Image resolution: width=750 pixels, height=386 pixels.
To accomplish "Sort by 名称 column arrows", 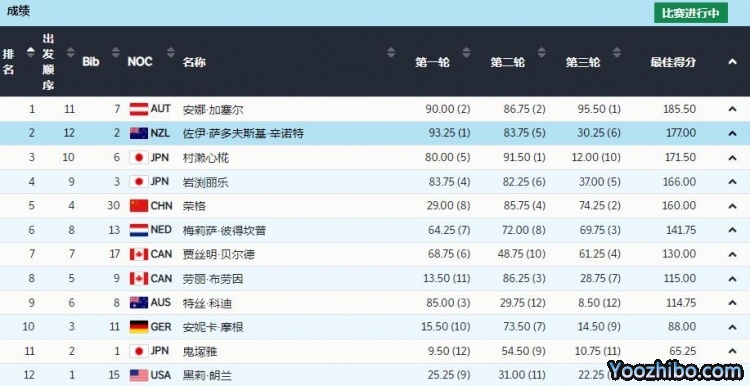I will (391, 52).
